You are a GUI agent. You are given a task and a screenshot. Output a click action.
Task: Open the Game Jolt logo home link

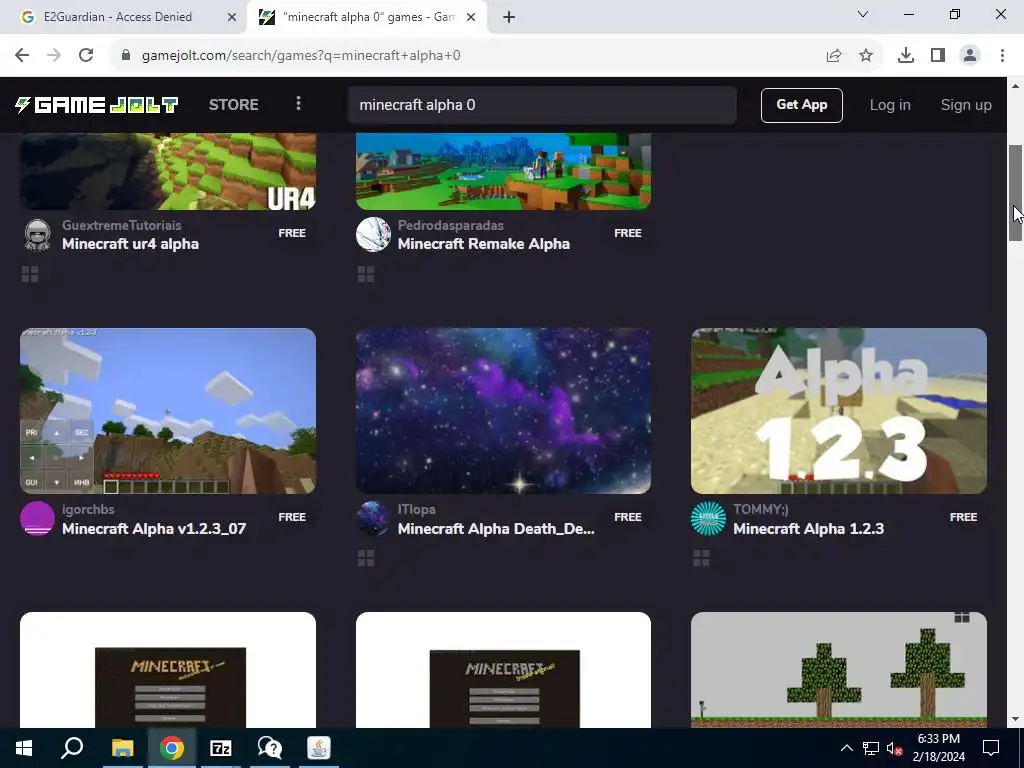click(x=97, y=105)
